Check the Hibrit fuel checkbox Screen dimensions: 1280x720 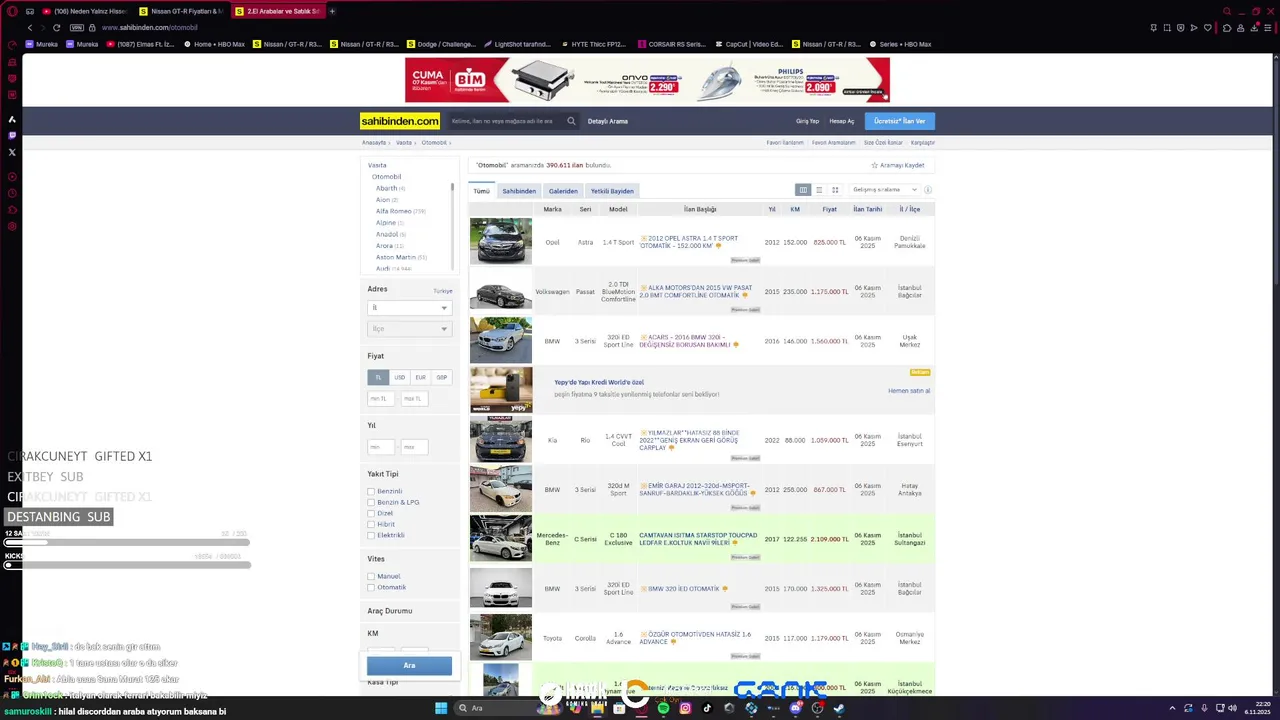[371, 524]
